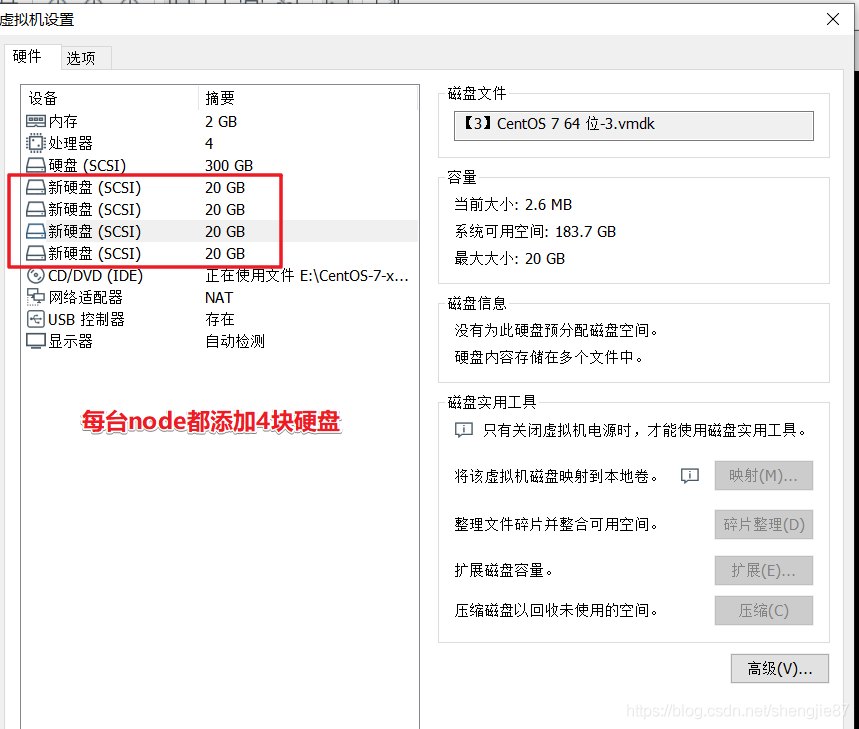Click the 扩展(E)... button
Screen dimensions: 859x729
763,571
